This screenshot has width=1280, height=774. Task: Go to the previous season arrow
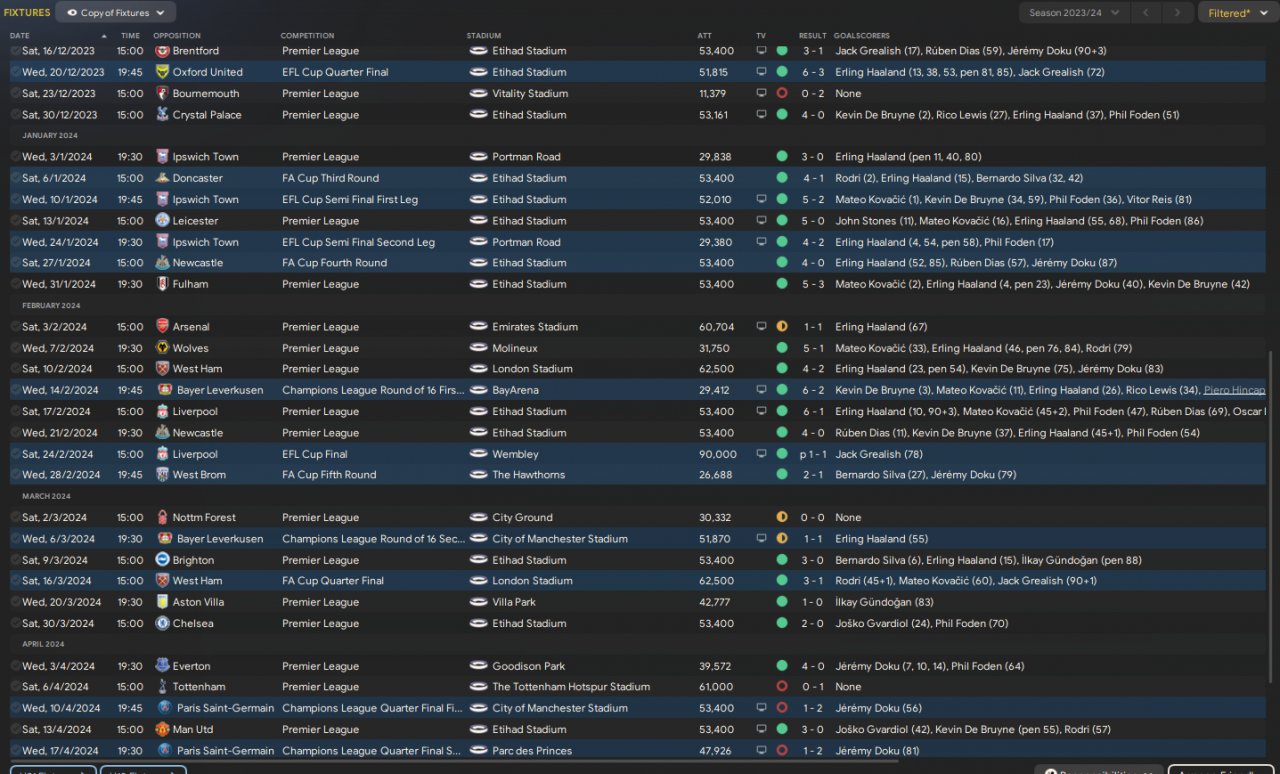tap(1148, 13)
